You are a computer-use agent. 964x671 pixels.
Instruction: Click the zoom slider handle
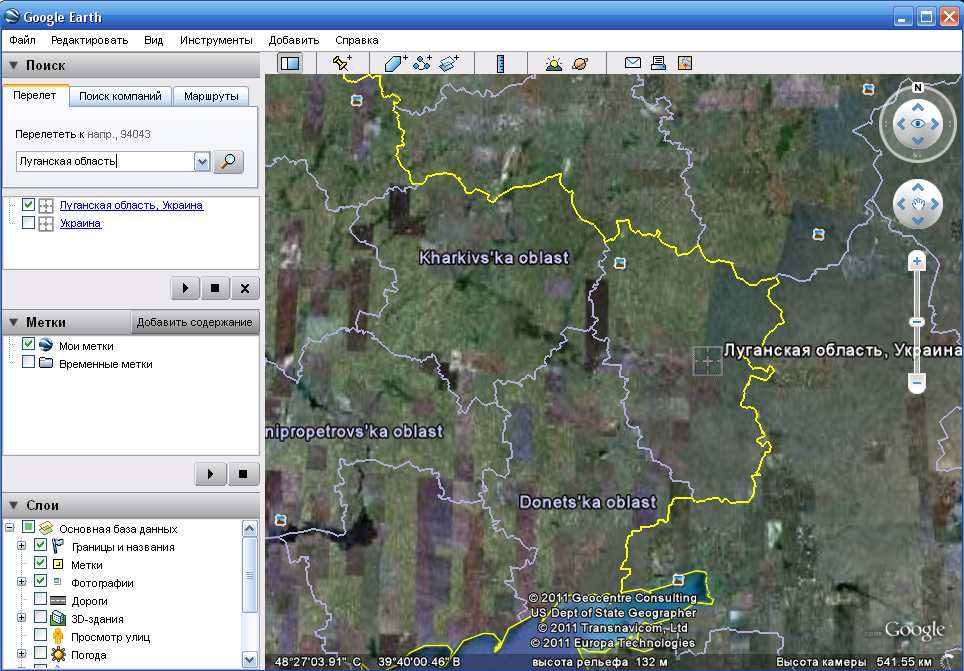pyautogui.click(x=917, y=322)
